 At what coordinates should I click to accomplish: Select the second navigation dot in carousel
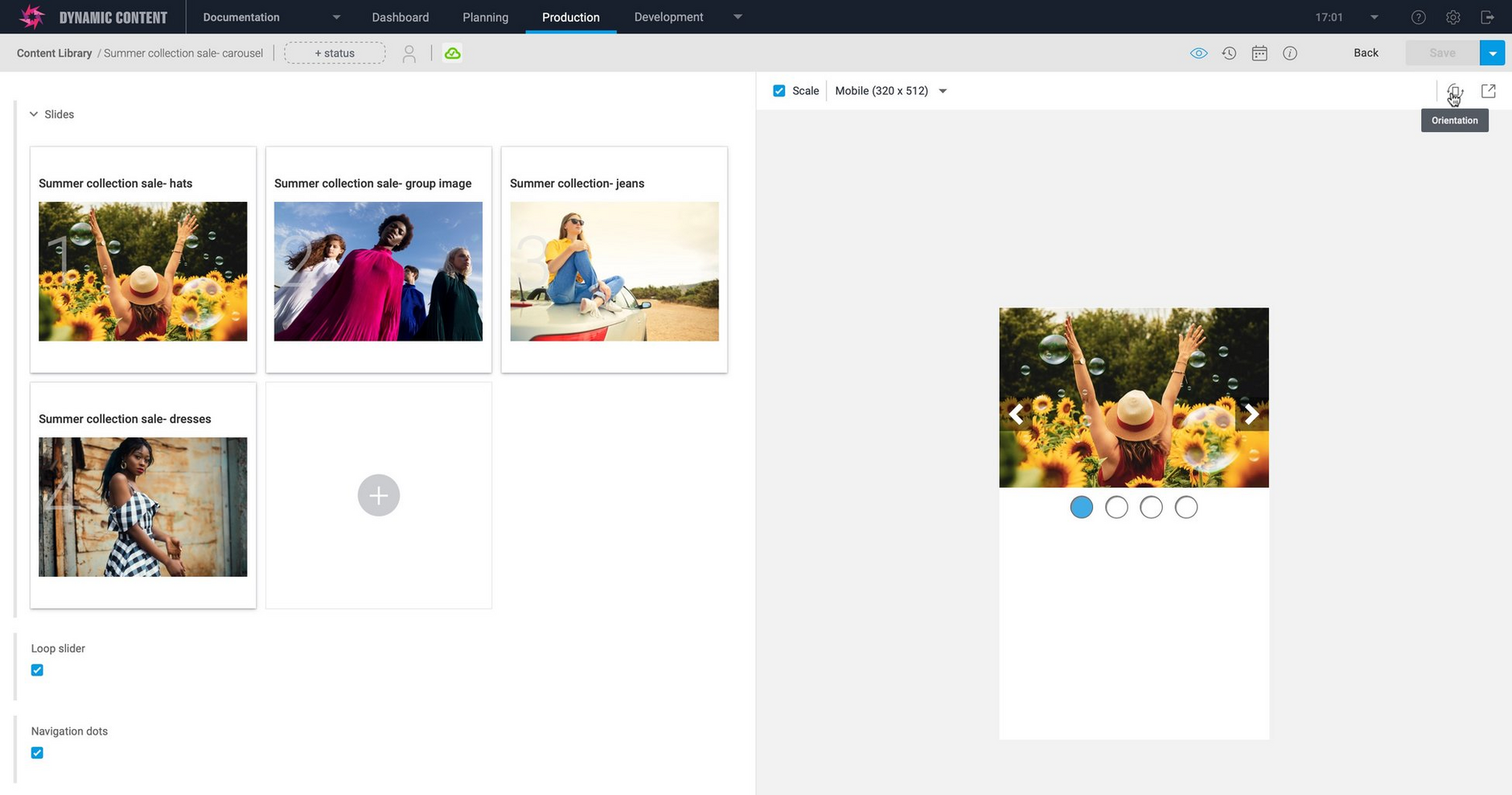coord(1116,507)
